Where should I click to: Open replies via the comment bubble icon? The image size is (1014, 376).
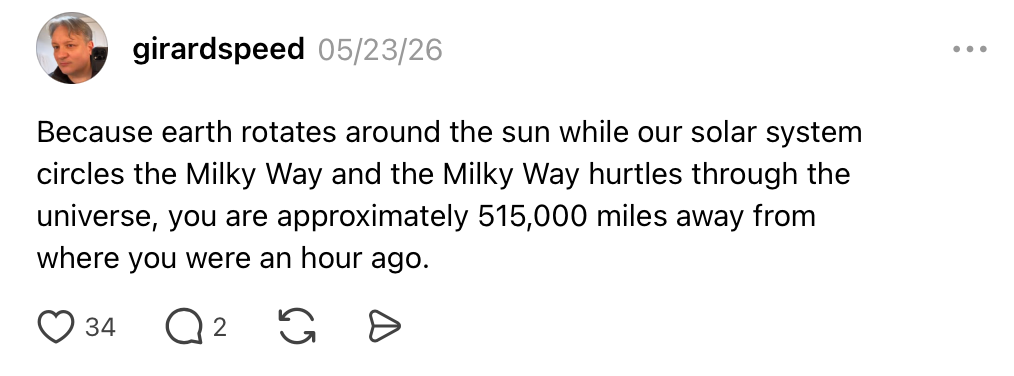click(x=184, y=326)
